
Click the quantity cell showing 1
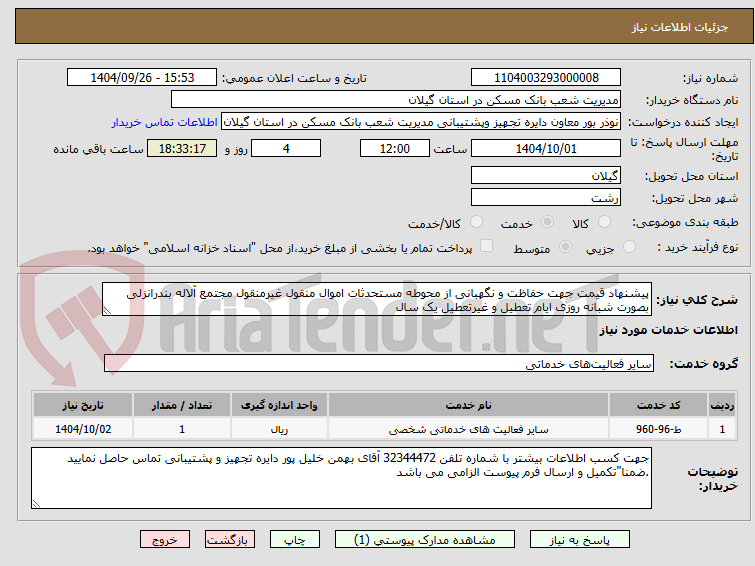182,429
